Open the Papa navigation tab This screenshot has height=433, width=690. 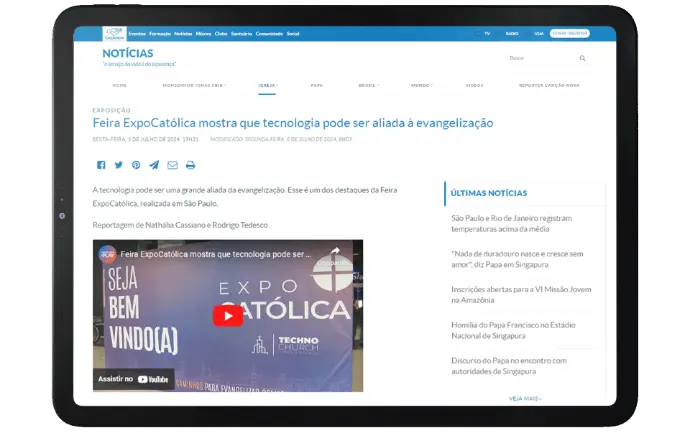pos(317,85)
